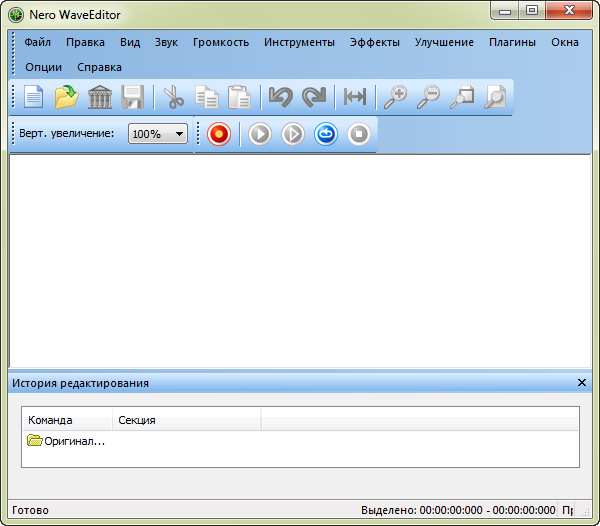The image size is (600, 526).
Task: Click the Команда column header
Action: pos(51,420)
